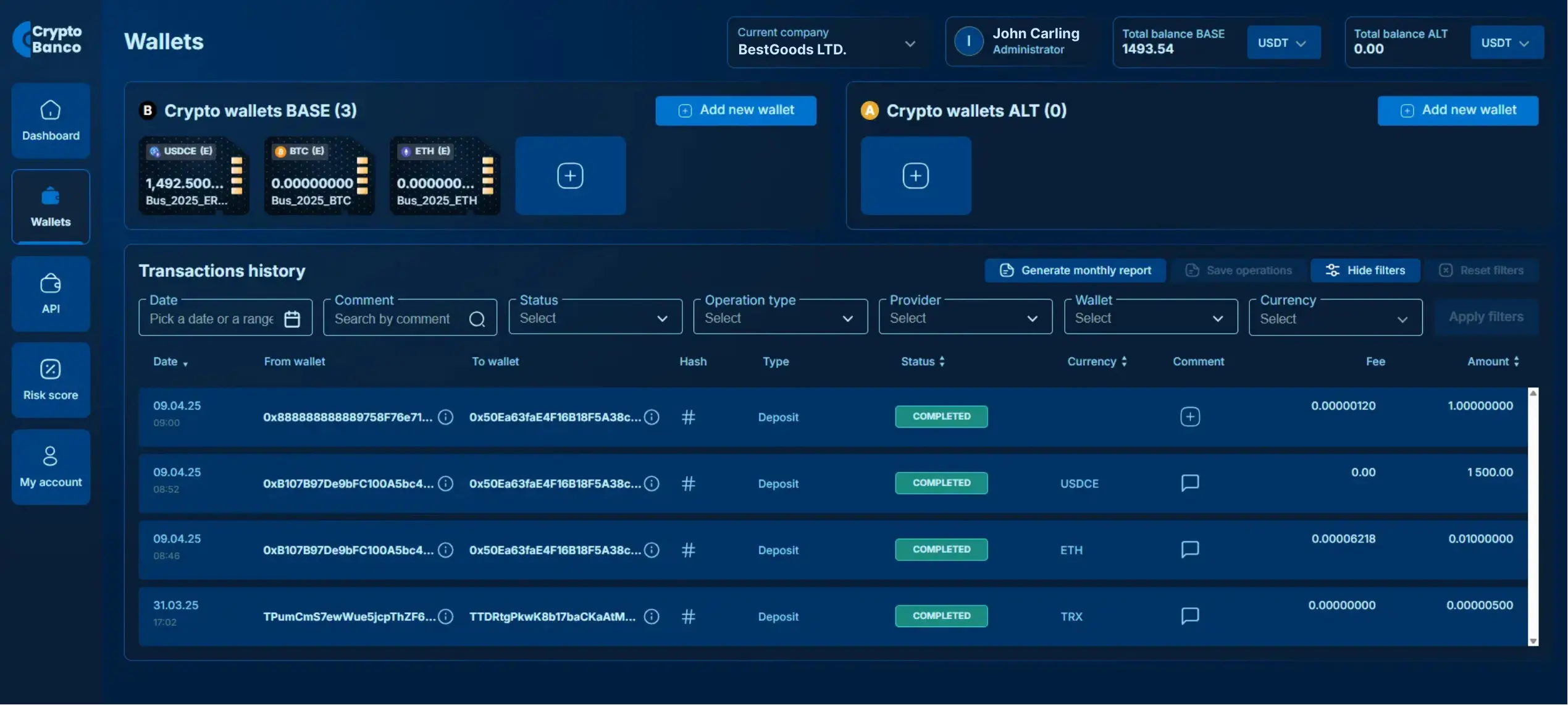This screenshot has height=705, width=1568.
Task: Show From wallet info in ETH row
Action: [x=445, y=551]
